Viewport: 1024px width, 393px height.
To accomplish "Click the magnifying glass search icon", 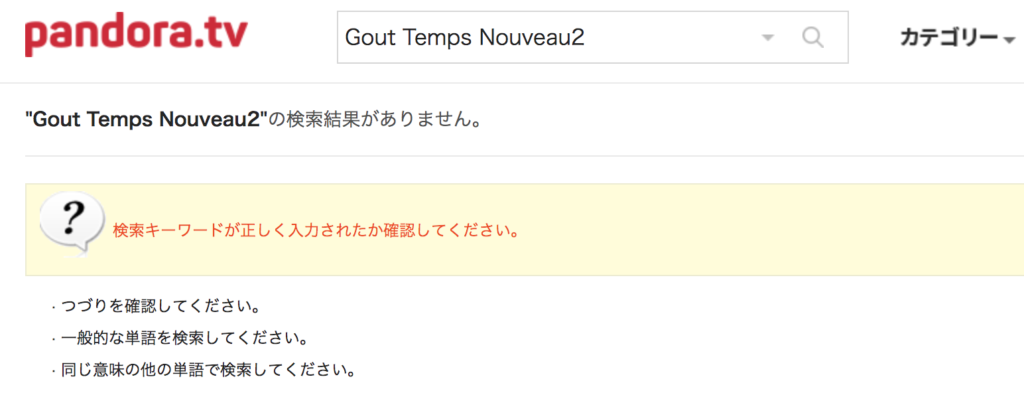I will [812, 37].
